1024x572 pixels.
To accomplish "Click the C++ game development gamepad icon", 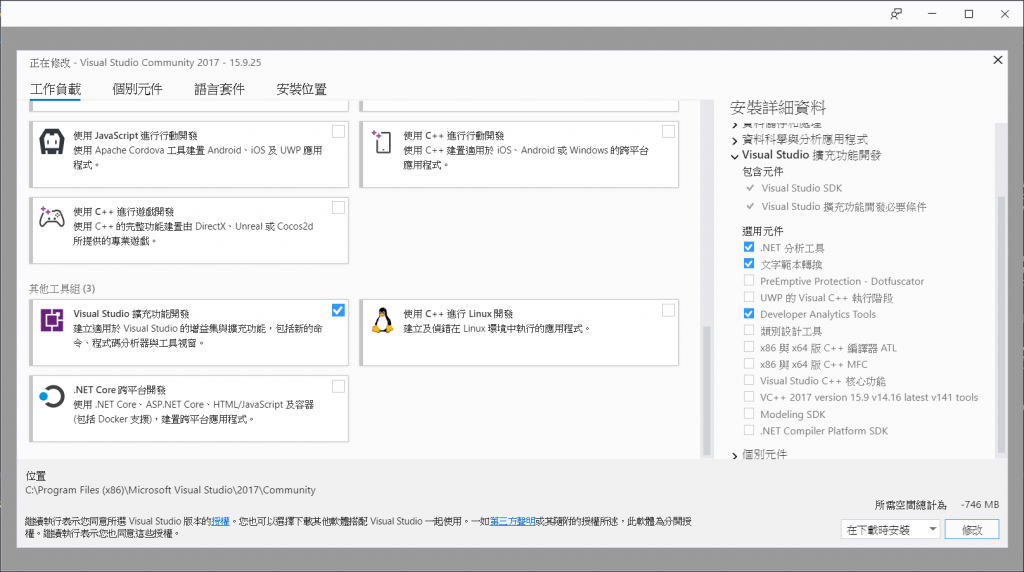I will pyautogui.click(x=52, y=217).
